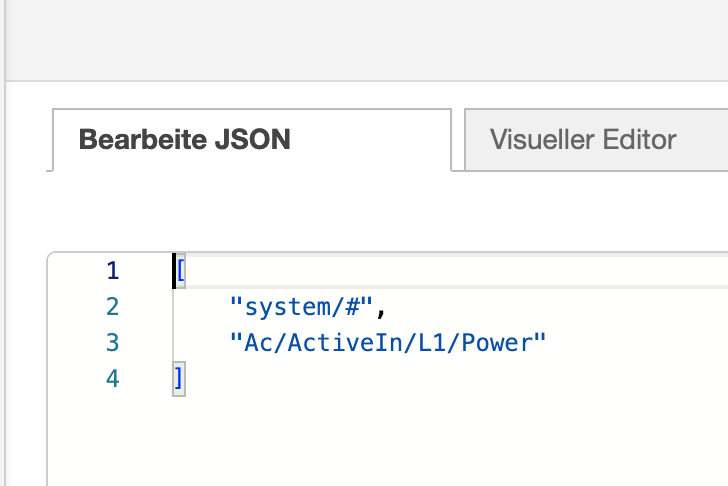Select line number 2 in the gutter
728x486 pixels.
pyautogui.click(x=112, y=307)
